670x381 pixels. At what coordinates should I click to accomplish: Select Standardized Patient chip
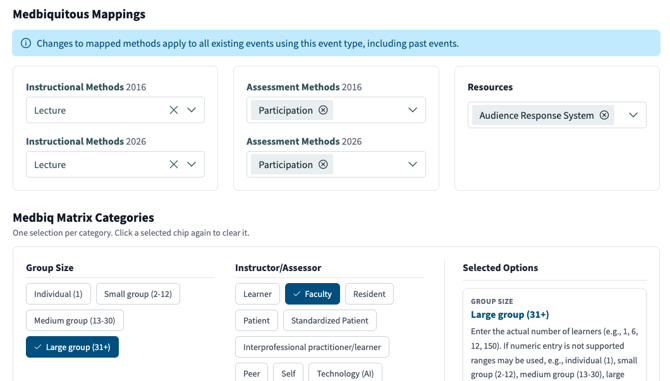pos(329,320)
